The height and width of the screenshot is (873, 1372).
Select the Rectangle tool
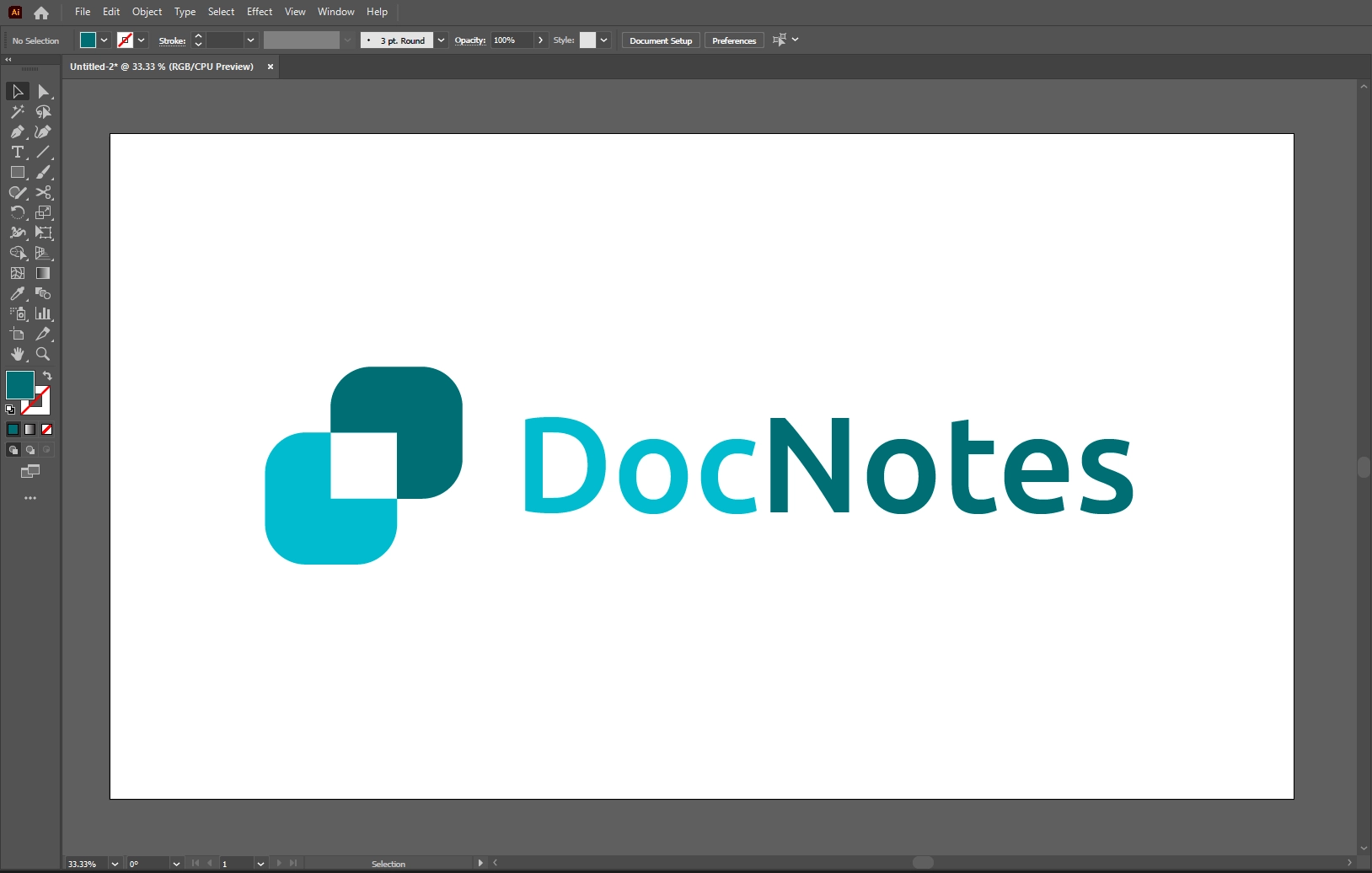(x=18, y=172)
